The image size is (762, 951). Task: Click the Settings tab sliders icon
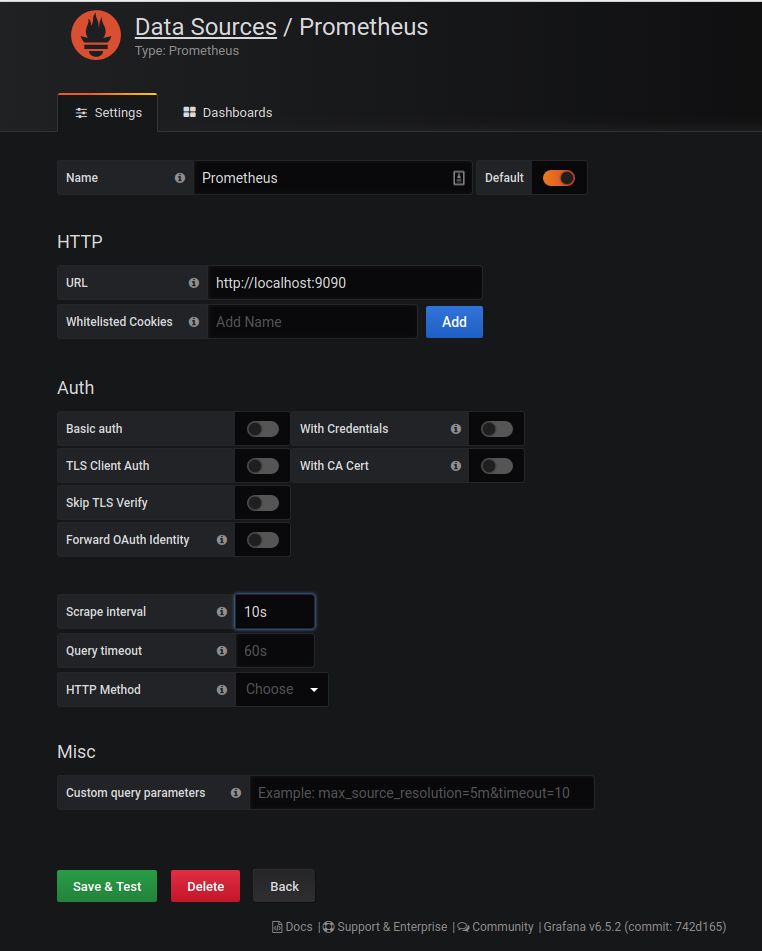81,113
